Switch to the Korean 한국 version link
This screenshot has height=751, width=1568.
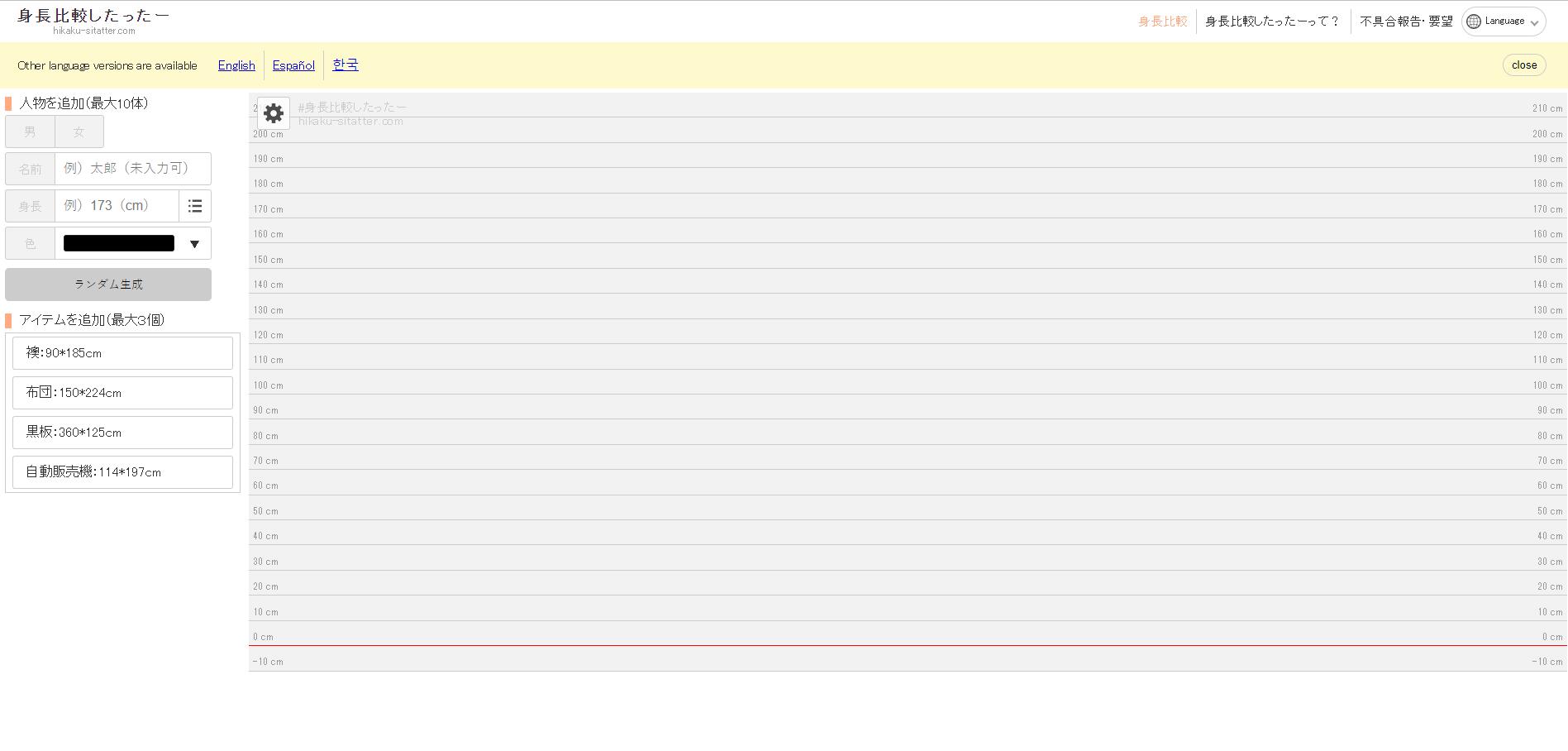coord(346,65)
